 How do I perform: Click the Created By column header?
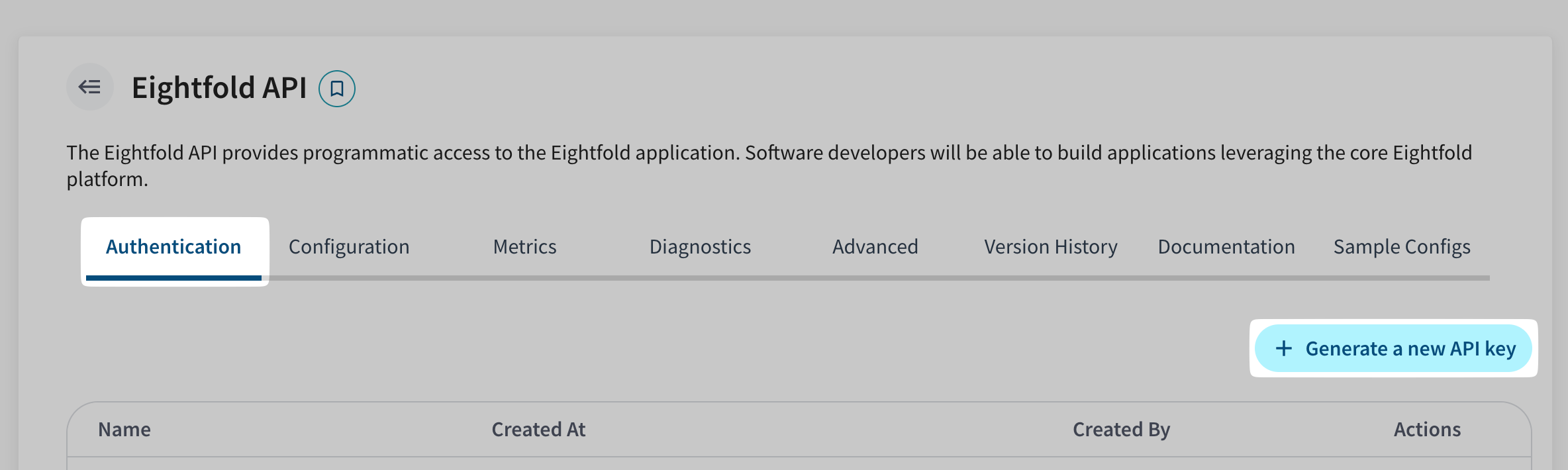click(1121, 430)
